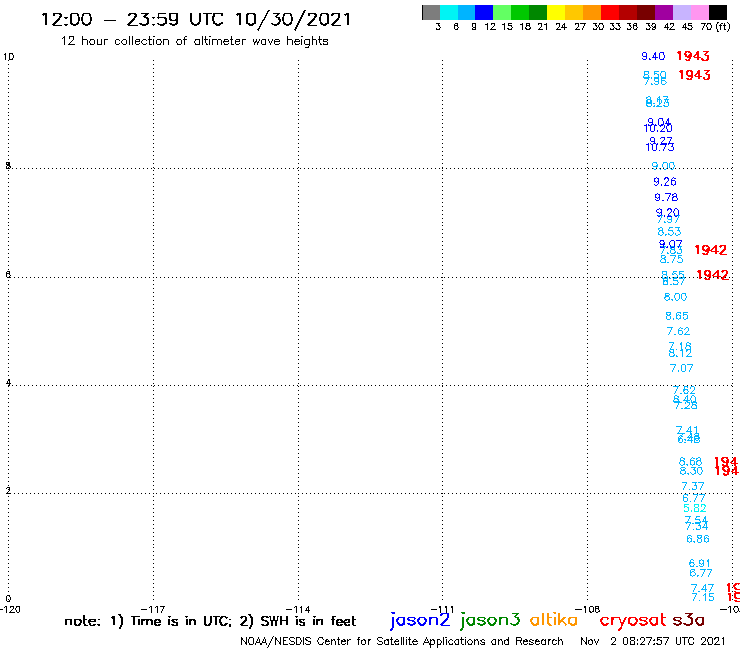Click the orange 30 ft color swatch

pos(592,12)
